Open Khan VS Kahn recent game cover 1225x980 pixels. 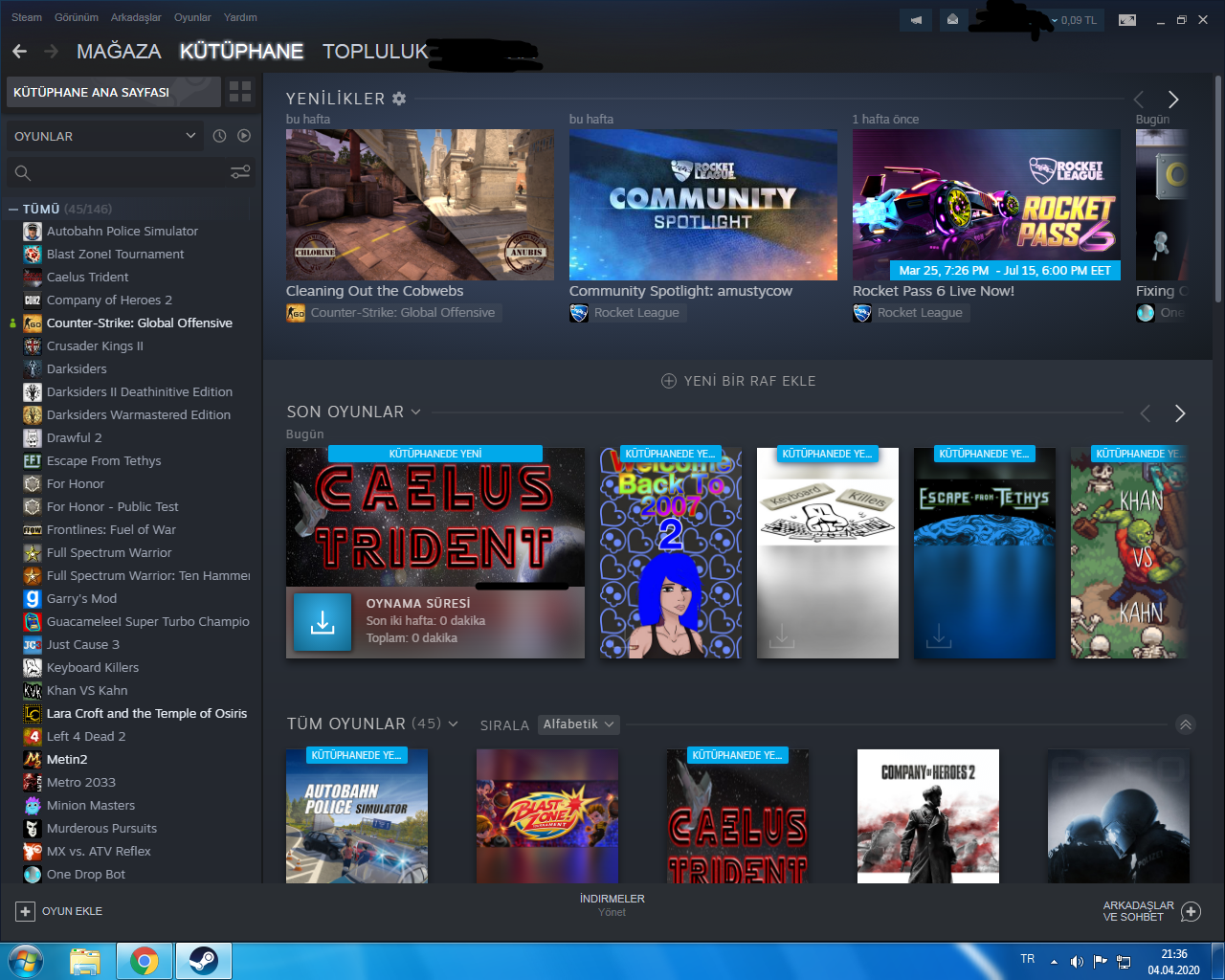point(1129,553)
